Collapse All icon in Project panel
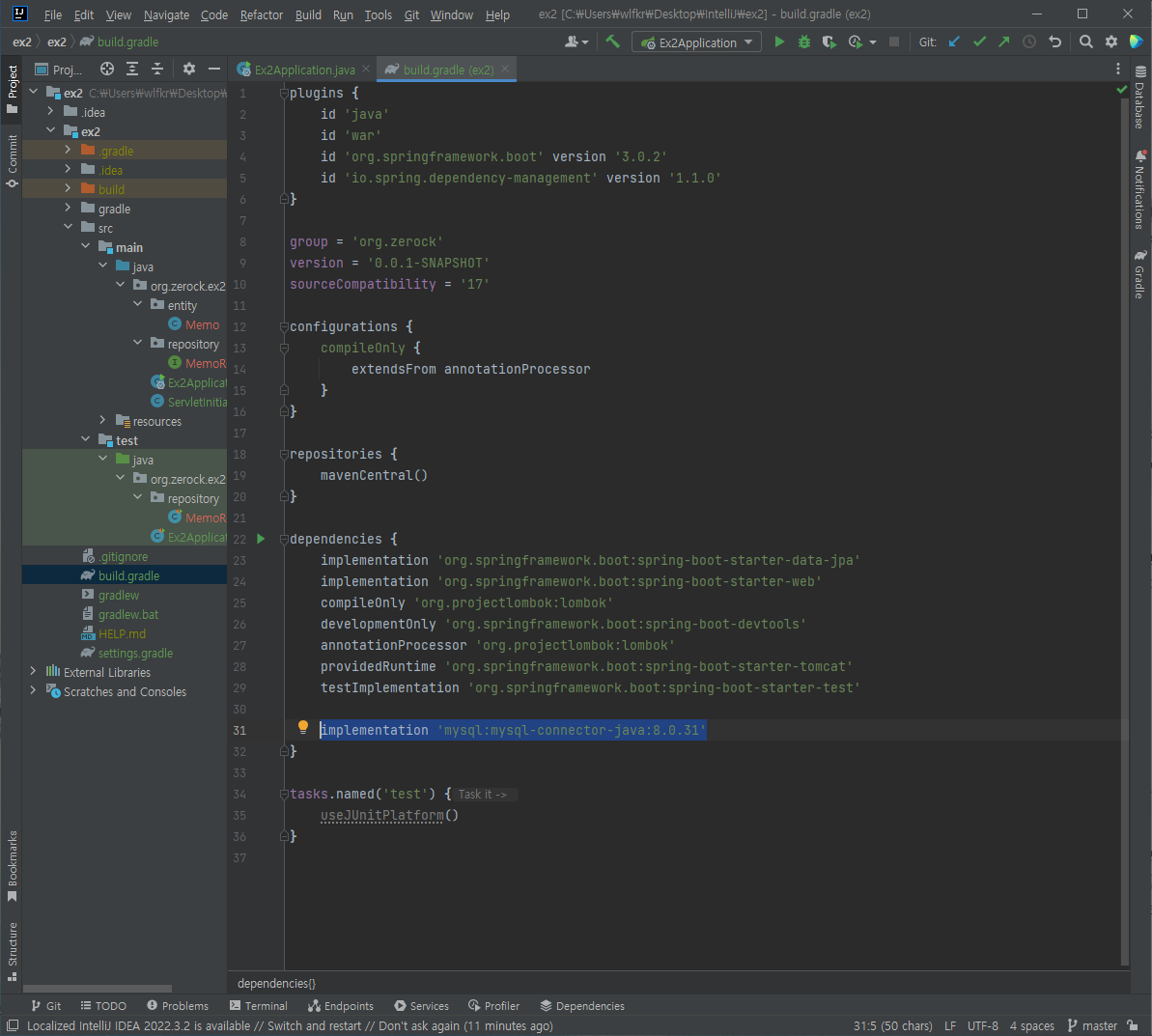This screenshot has width=1152, height=1036. [x=157, y=70]
